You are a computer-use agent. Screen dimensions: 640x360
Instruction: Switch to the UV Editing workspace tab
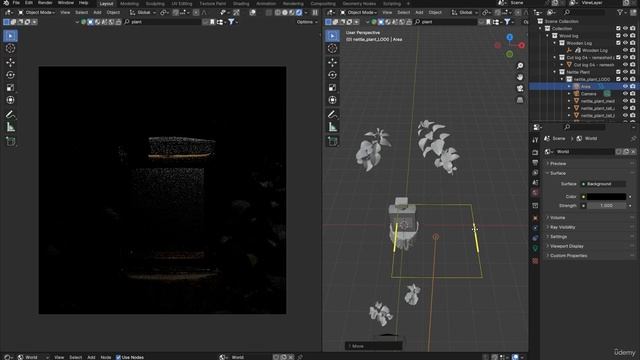point(182,4)
